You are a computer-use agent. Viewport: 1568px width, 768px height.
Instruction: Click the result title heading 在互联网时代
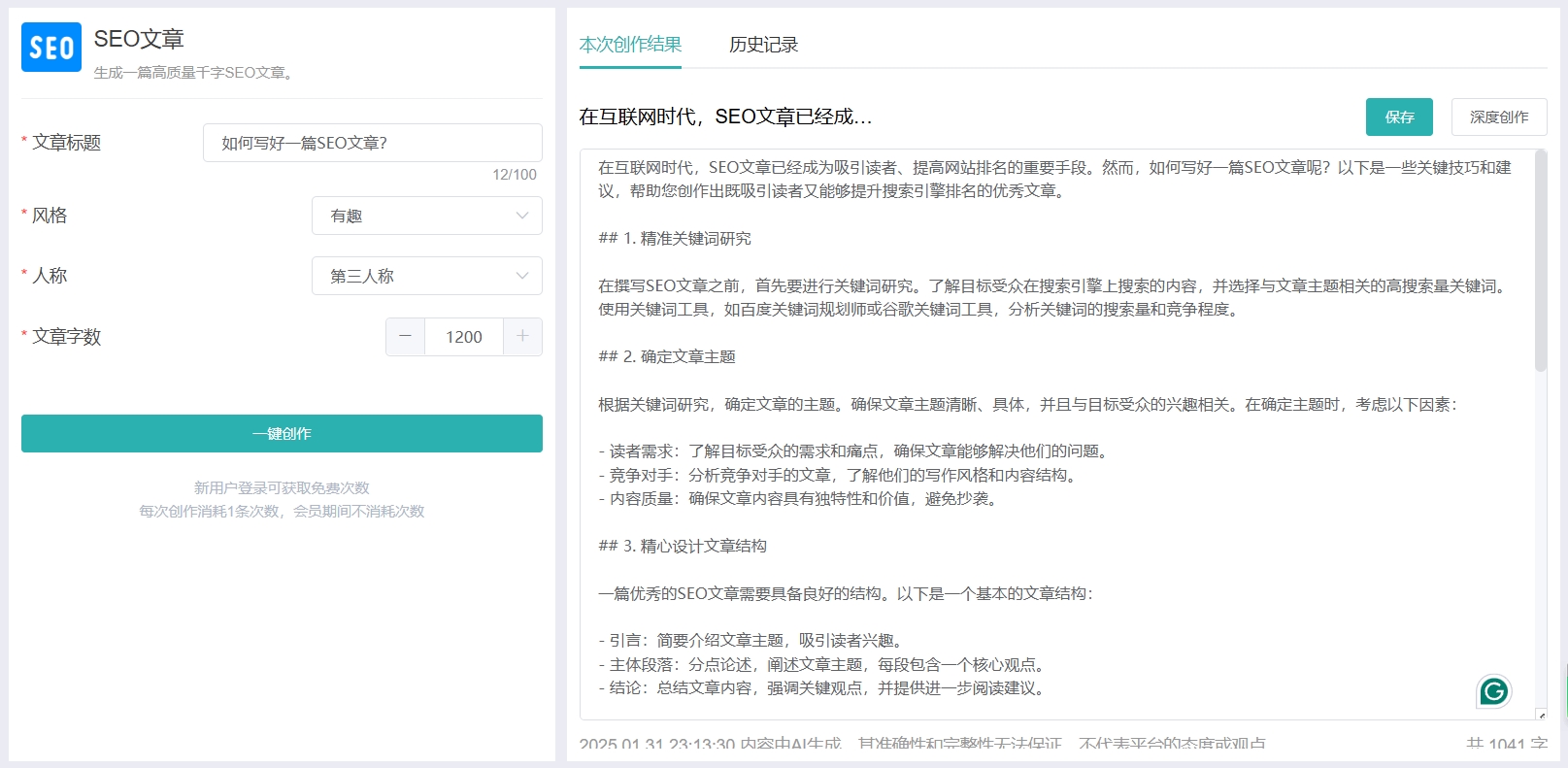coord(725,117)
